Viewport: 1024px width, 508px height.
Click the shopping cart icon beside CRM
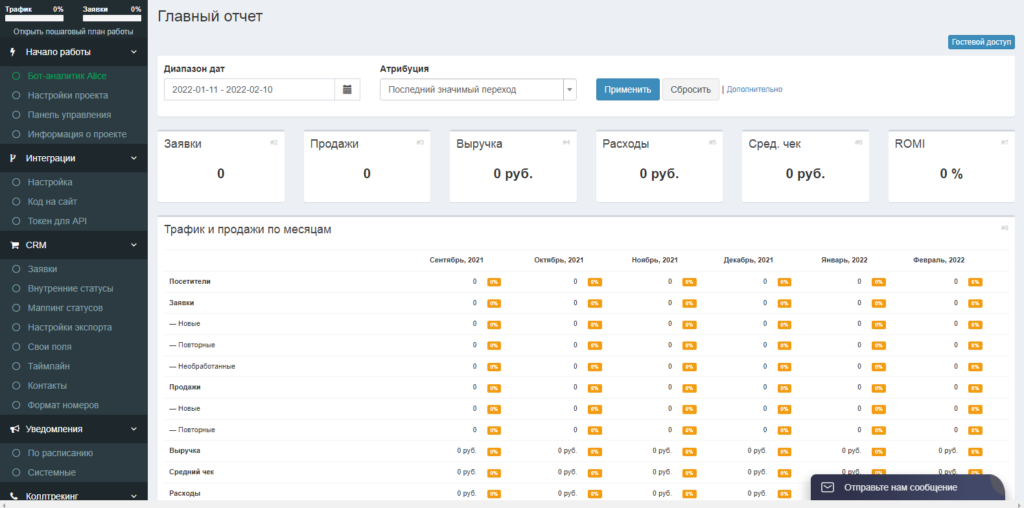(x=14, y=244)
